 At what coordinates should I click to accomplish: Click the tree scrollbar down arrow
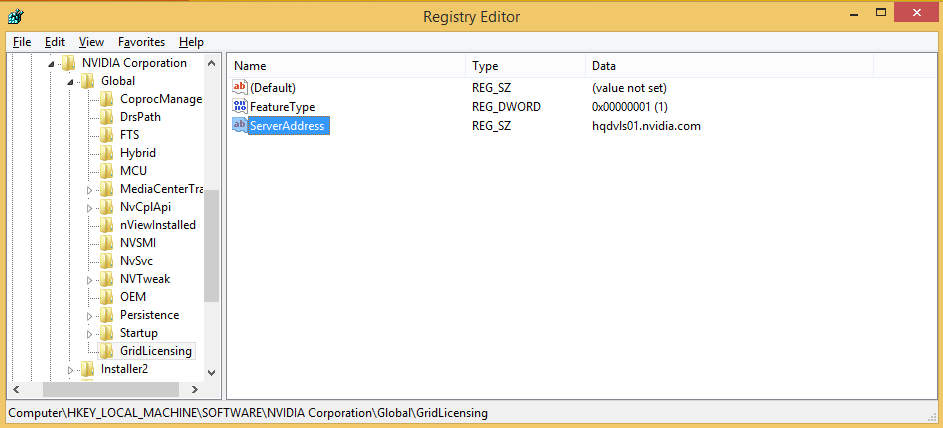pyautogui.click(x=211, y=371)
